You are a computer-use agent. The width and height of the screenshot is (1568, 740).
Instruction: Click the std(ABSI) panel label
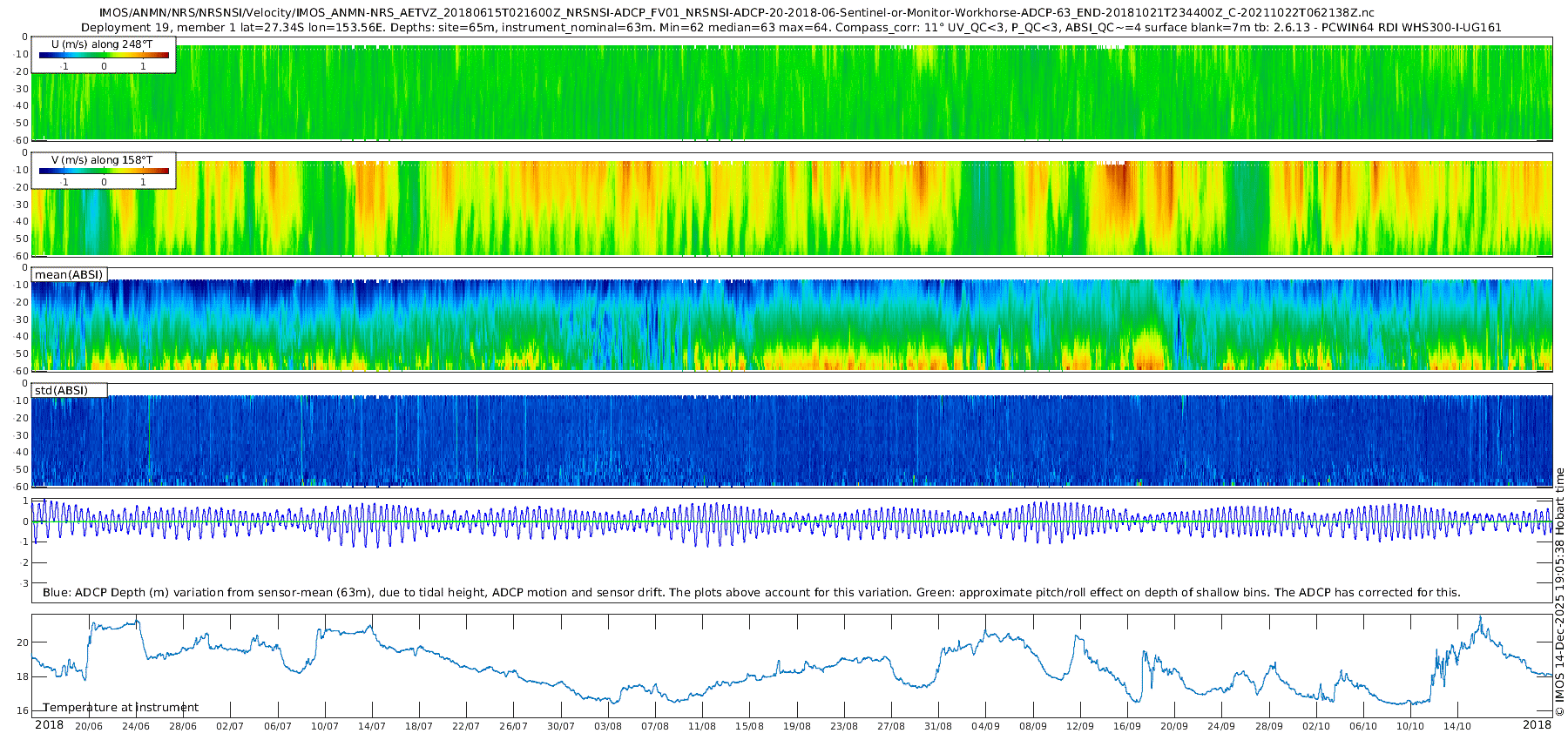pyautogui.click(x=61, y=390)
